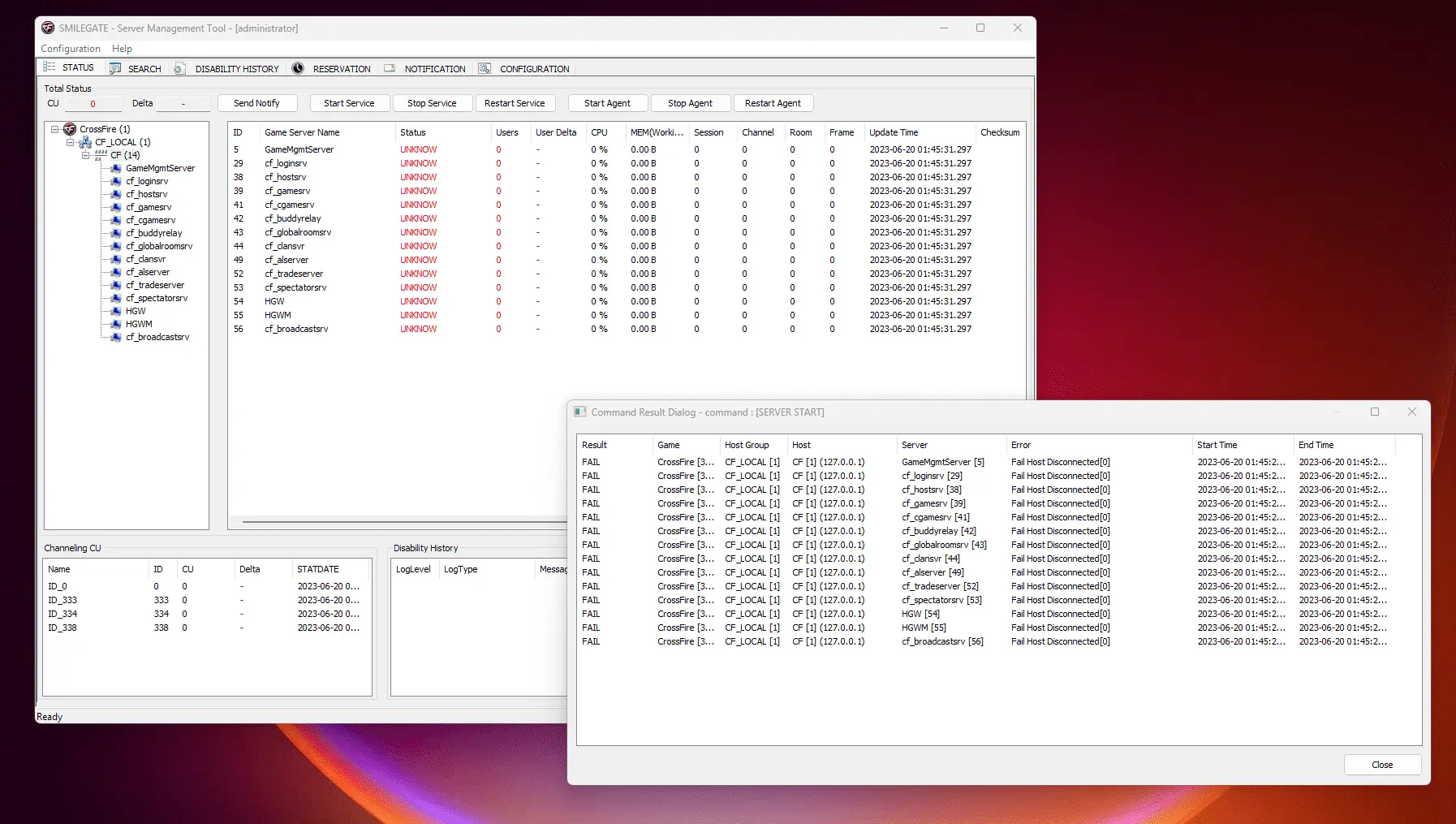Switch to the SEARCH tab
Viewport: 1456px width, 824px height.
(136, 69)
